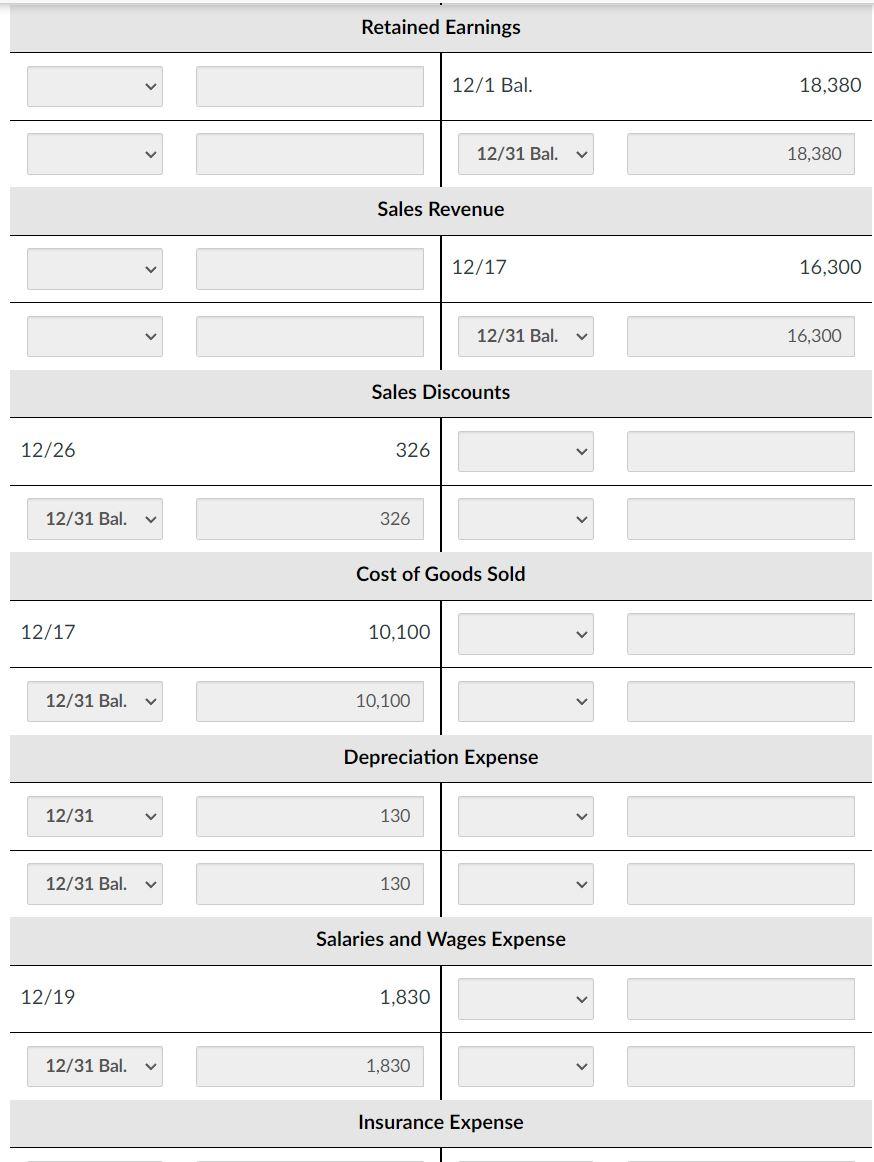874x1162 pixels.
Task: Open the 12/31 Bal. dropdown in Sales Revenue
Action: (x=525, y=335)
